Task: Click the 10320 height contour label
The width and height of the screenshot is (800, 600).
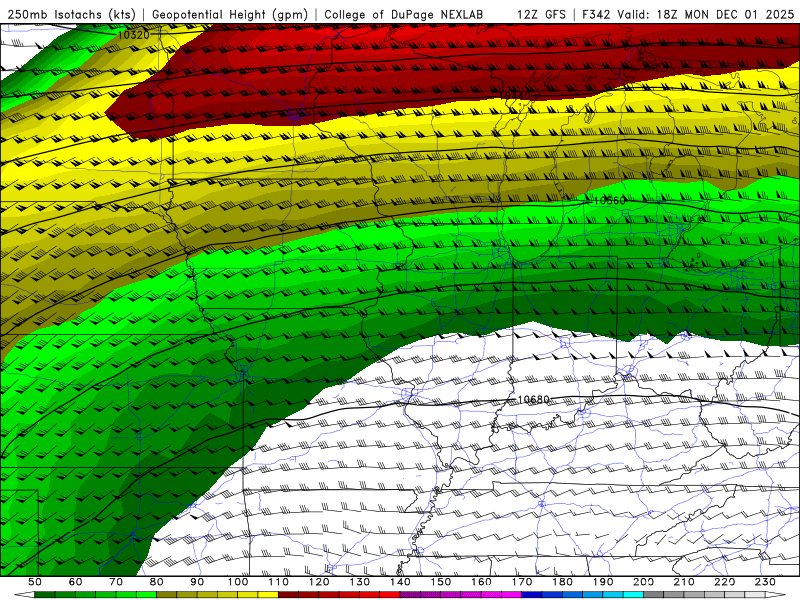Action: click(x=134, y=35)
